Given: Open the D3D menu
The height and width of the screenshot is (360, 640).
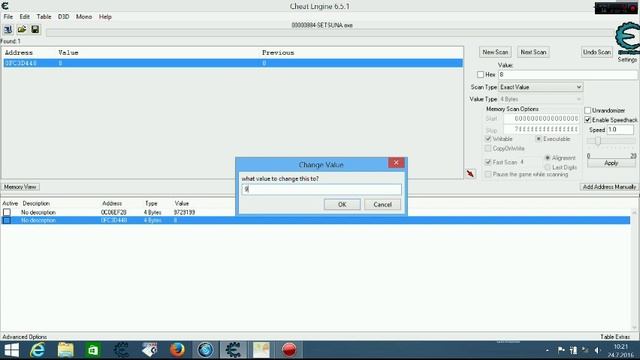Looking at the screenshot, I should (63, 17).
